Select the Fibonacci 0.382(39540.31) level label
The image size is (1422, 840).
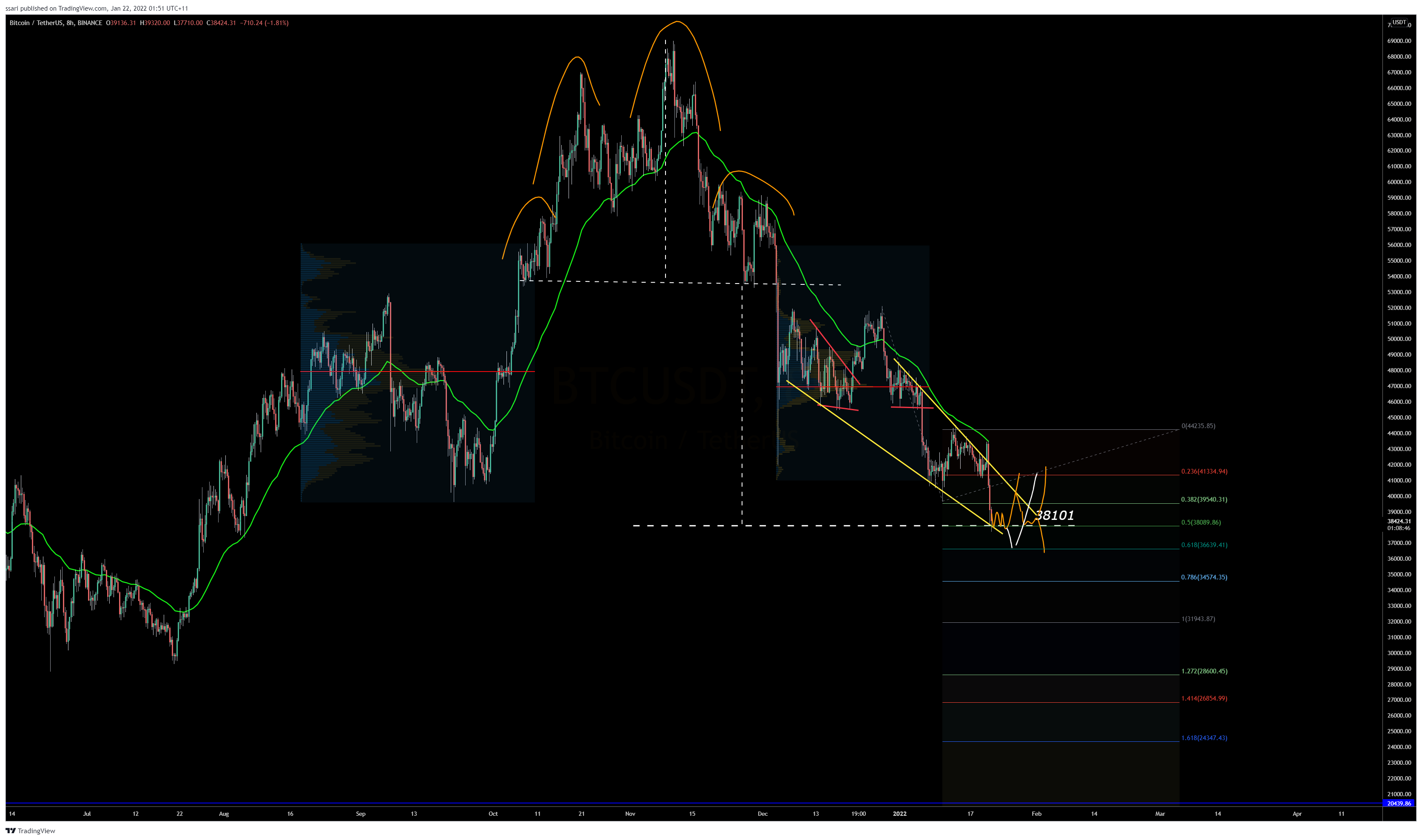coord(1204,499)
